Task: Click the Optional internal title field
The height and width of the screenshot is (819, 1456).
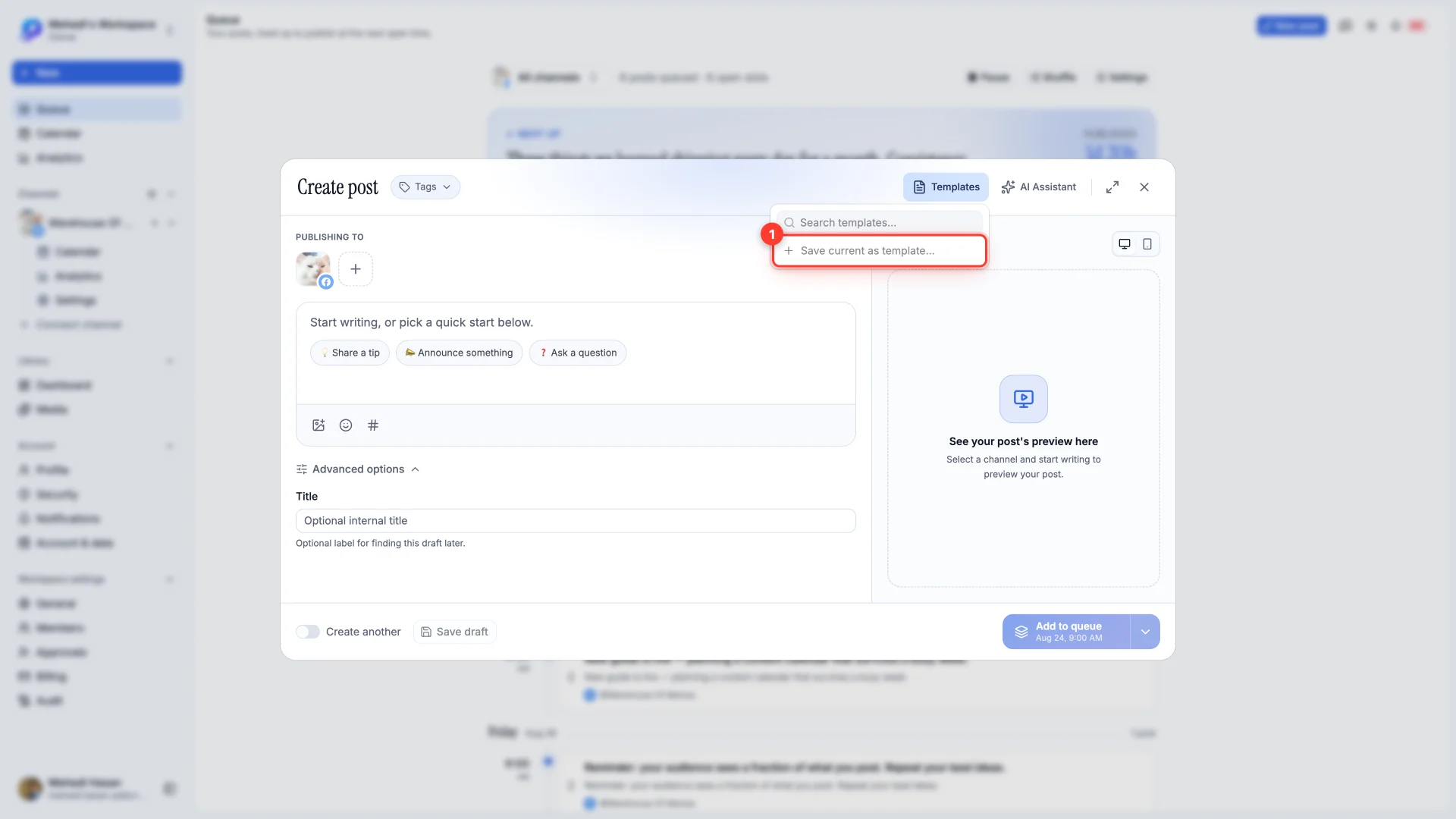Action: coord(576,521)
